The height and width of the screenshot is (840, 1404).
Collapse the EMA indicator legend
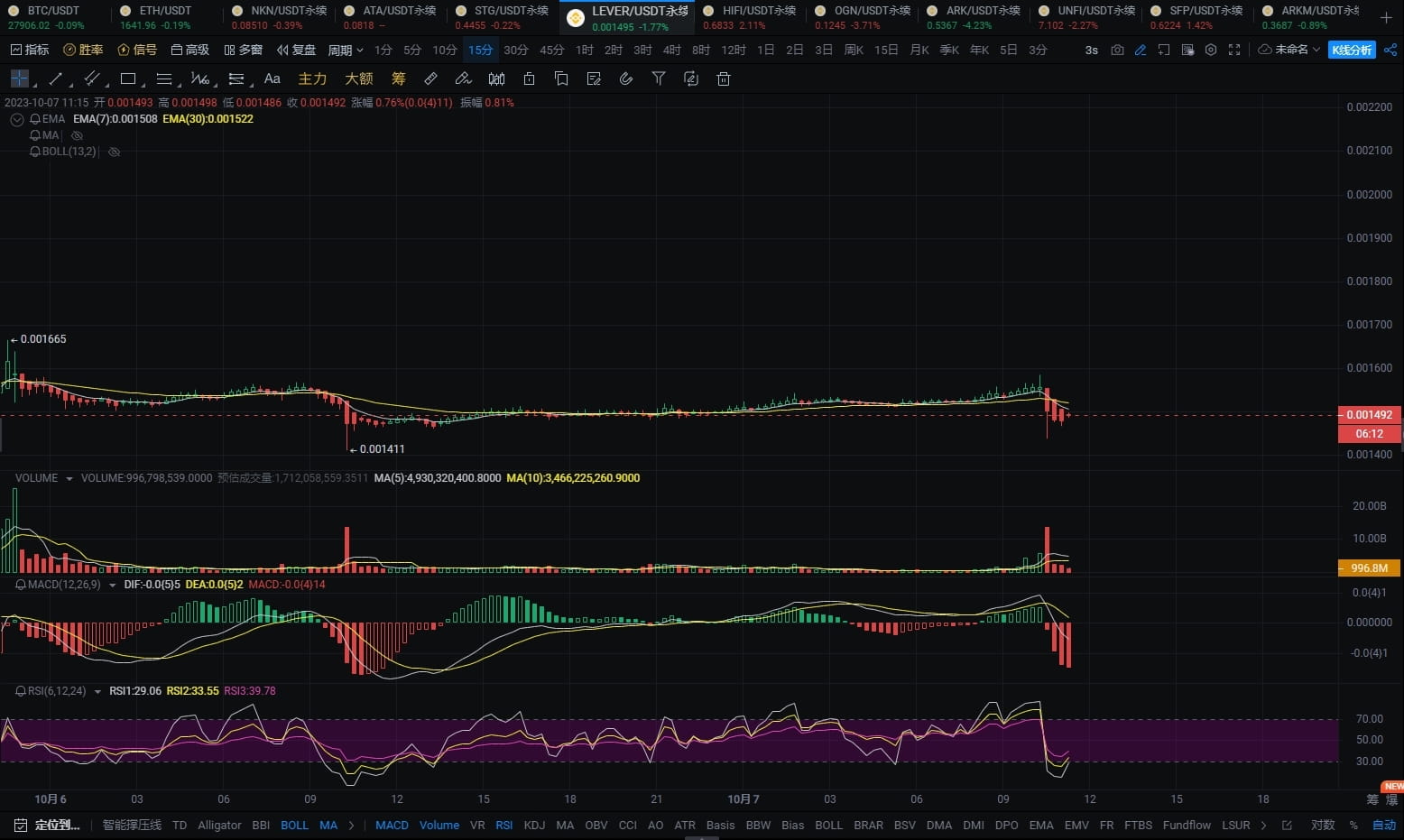click(16, 119)
